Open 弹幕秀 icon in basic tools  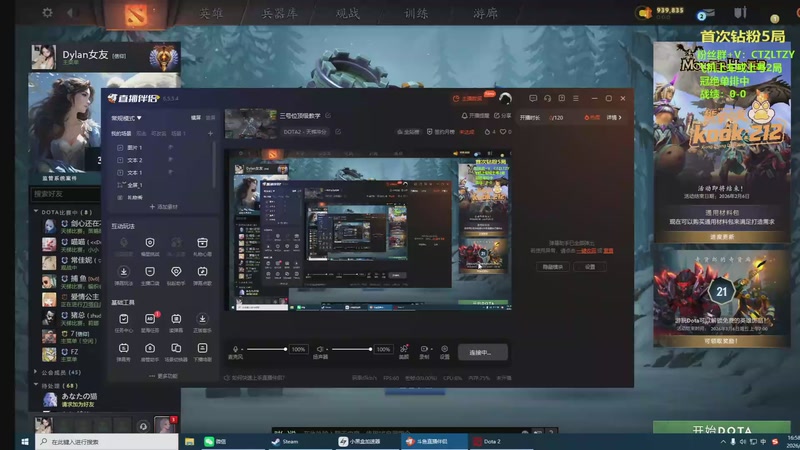coord(123,348)
